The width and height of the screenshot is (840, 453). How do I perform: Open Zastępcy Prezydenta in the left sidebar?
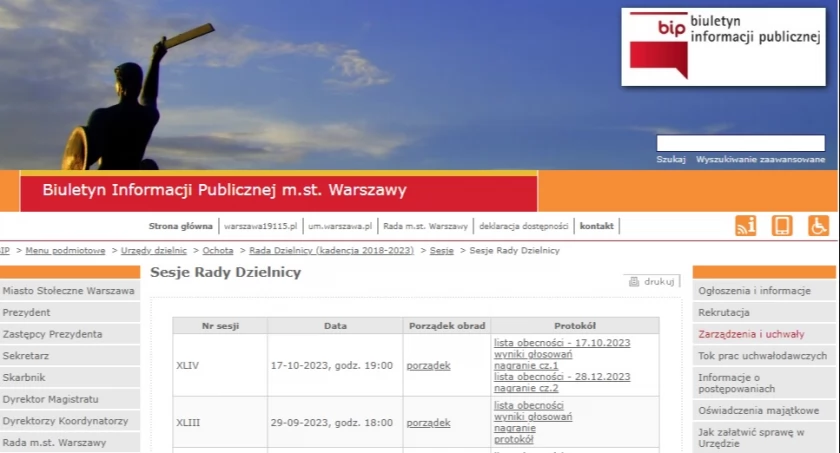[70, 334]
